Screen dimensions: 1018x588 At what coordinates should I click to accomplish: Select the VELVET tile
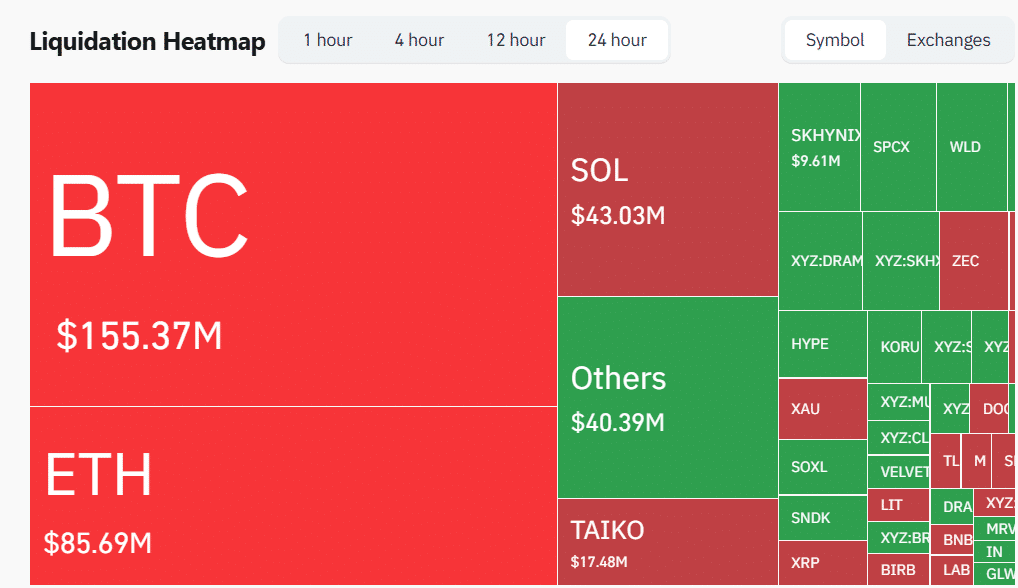coord(899,472)
